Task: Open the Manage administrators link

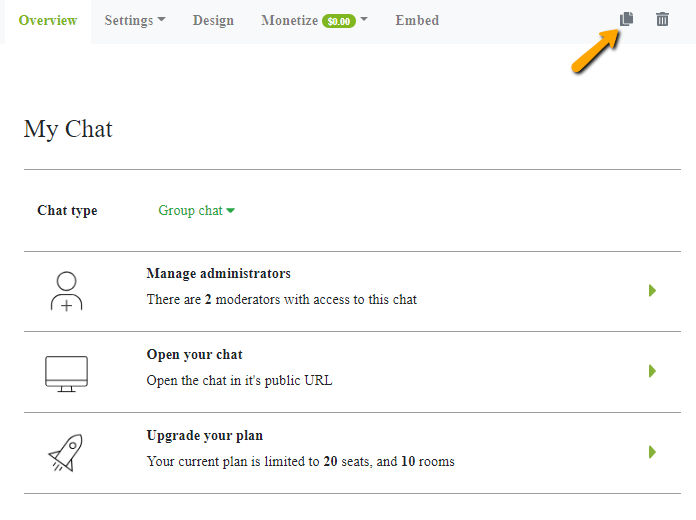Action: pos(219,274)
